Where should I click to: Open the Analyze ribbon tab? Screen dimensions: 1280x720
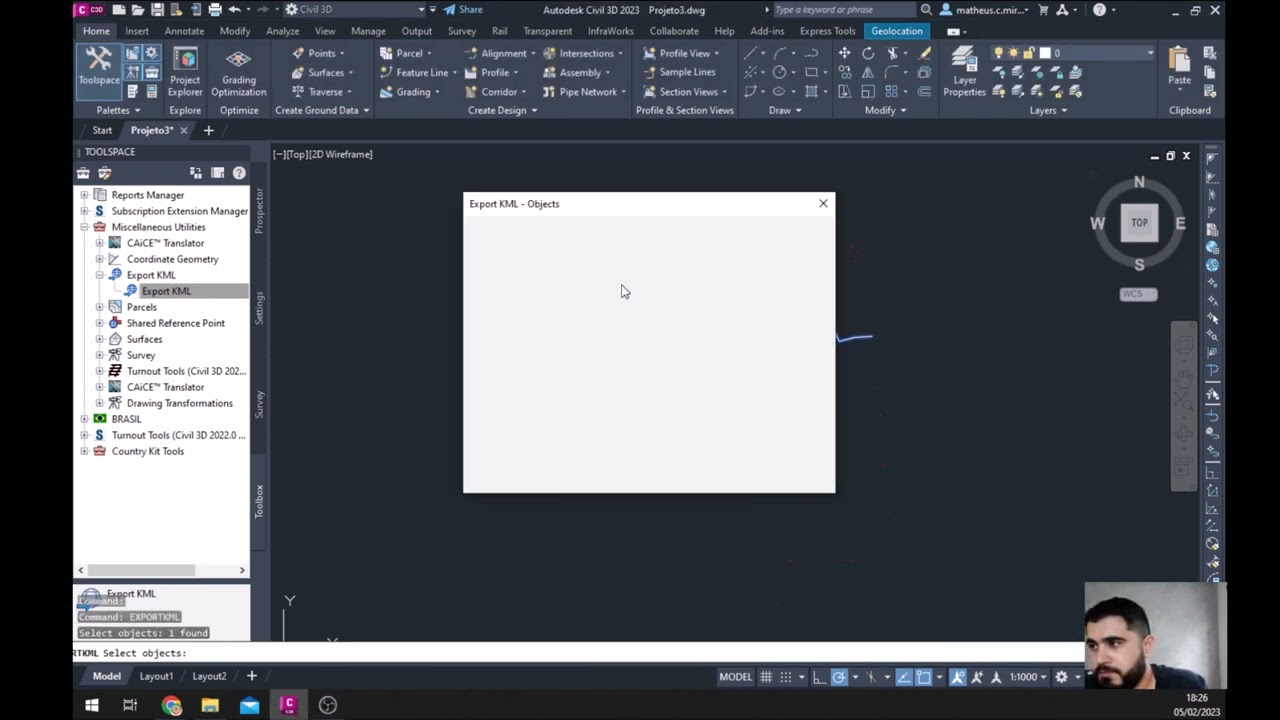click(x=282, y=31)
